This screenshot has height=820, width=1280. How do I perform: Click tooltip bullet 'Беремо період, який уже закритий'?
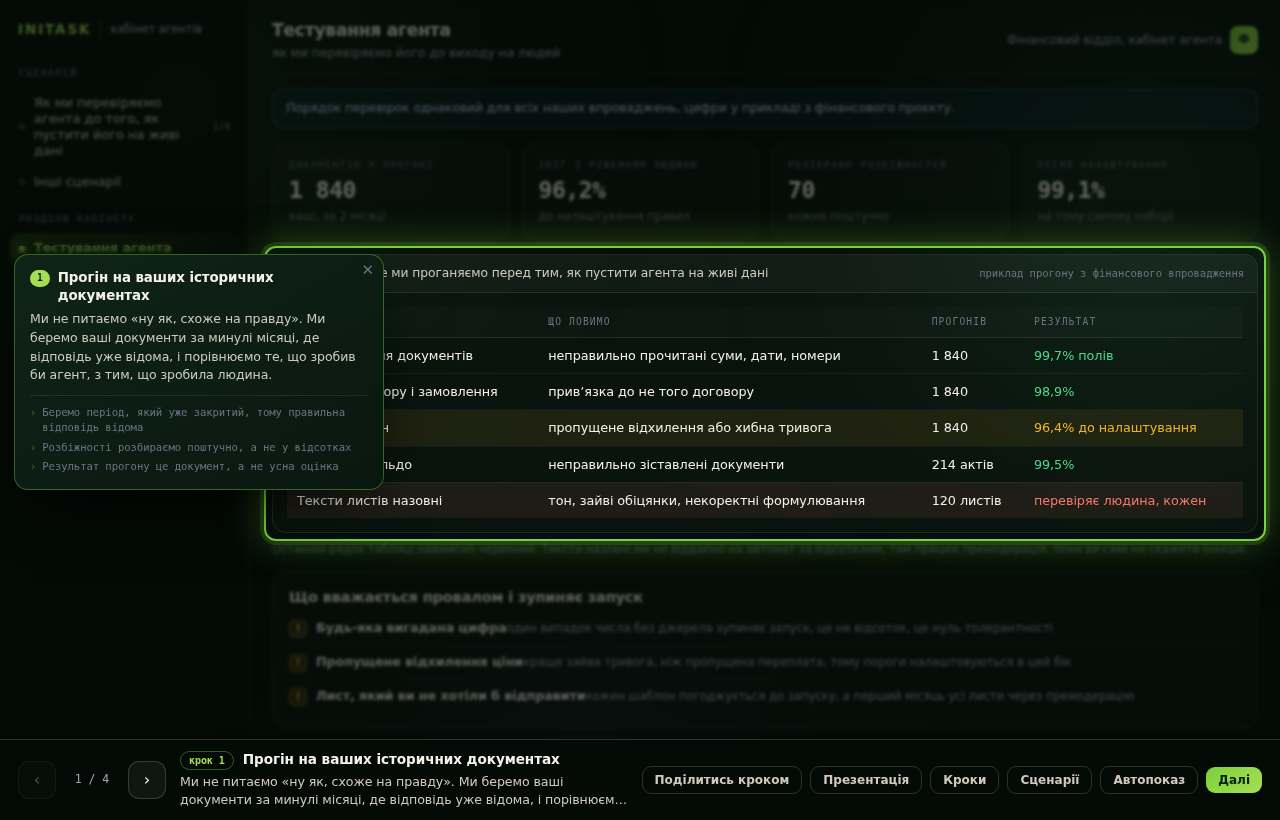coord(193,420)
